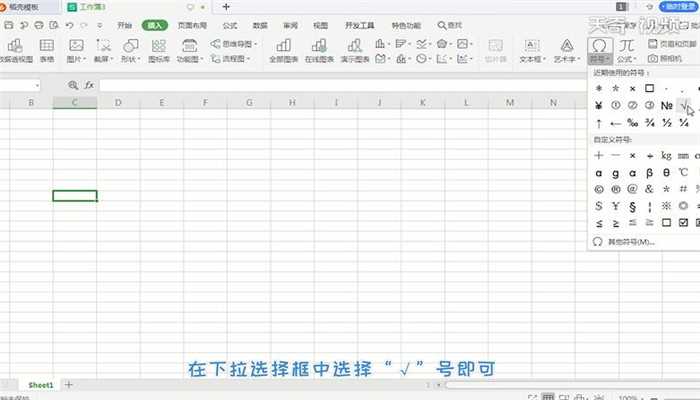Screen dimensions: 700x400
Task: Insert the ‰ per mille symbol
Action: tap(633, 123)
